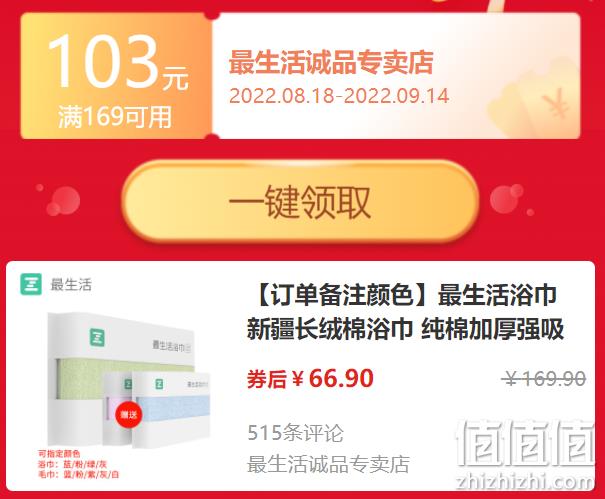Click the 券后 ¥66.90 price

tap(310, 379)
